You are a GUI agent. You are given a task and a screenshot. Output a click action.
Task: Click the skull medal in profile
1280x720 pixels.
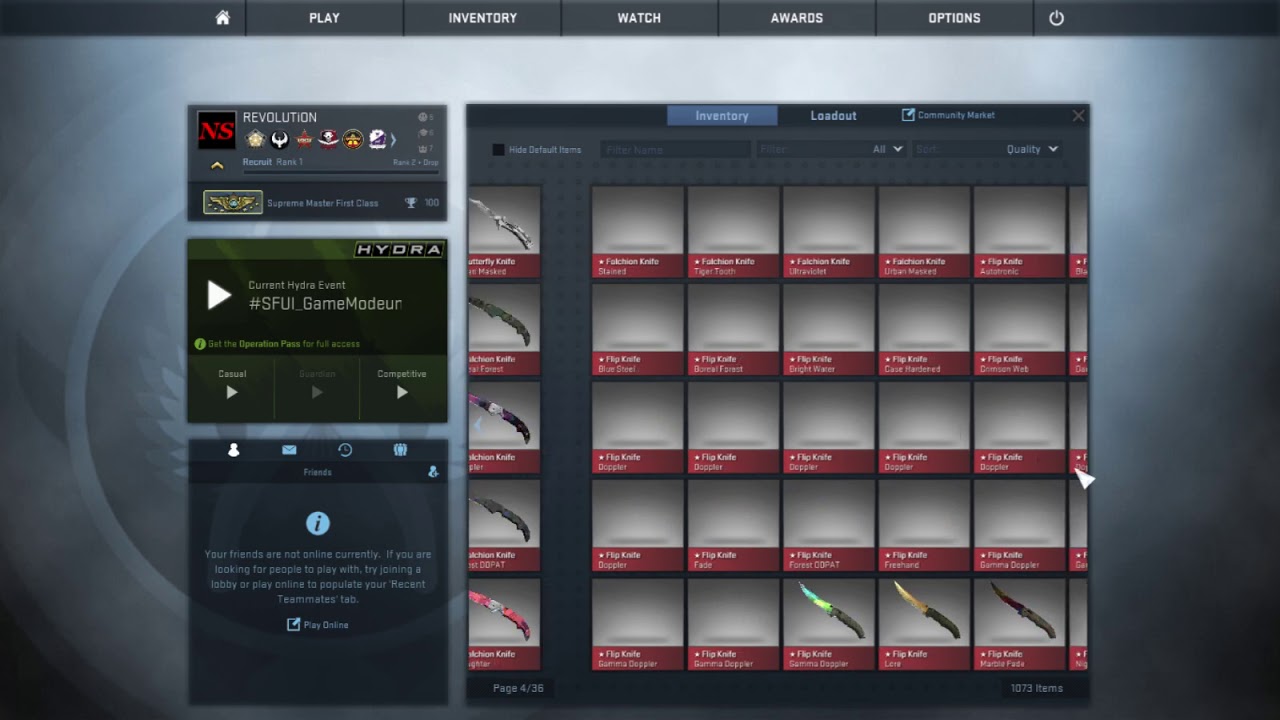[329, 140]
